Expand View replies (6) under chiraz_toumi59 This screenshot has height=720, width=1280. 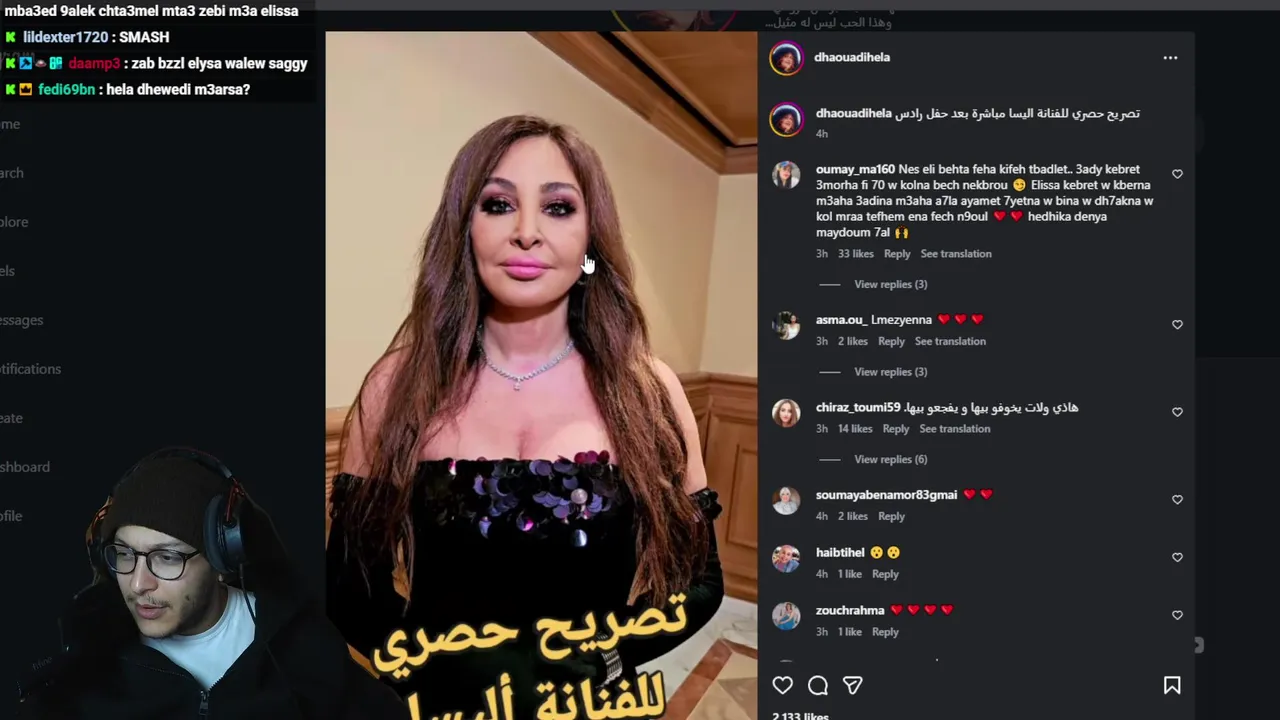(890, 459)
